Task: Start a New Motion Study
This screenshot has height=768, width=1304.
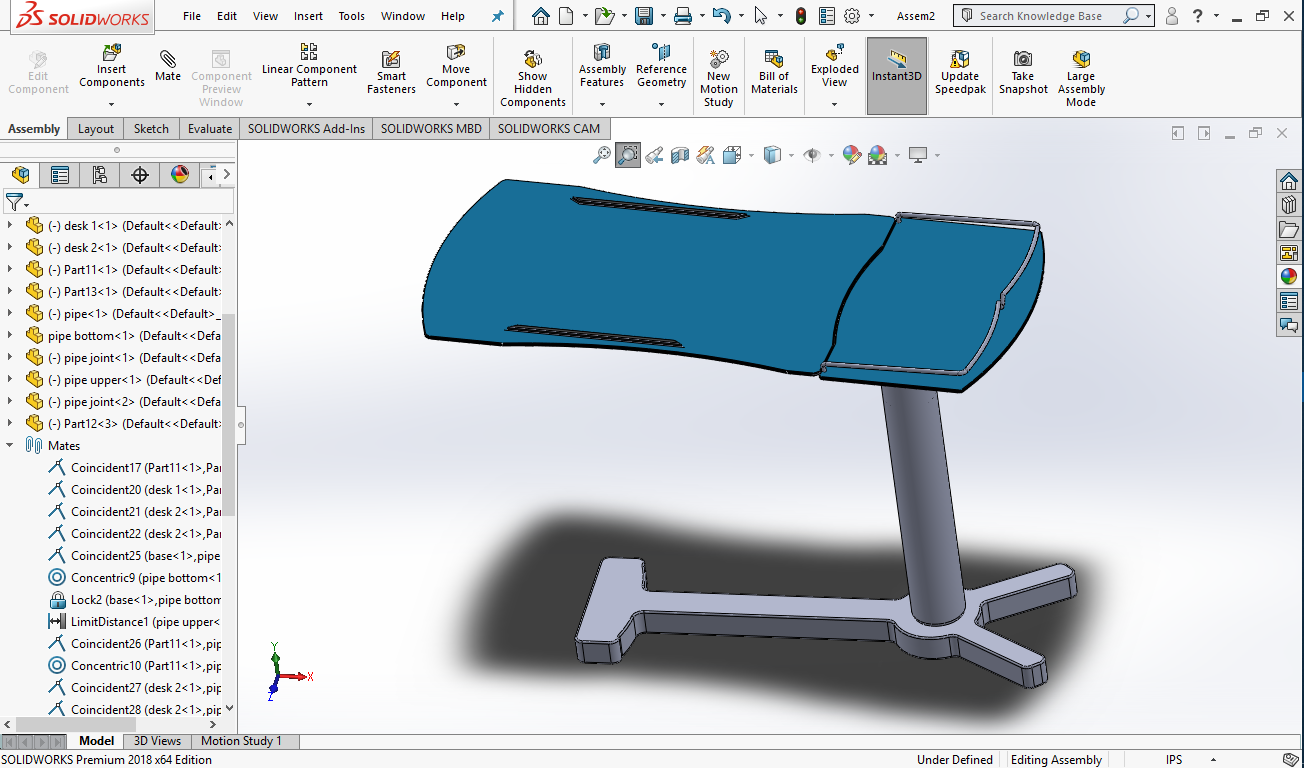Action: click(718, 79)
